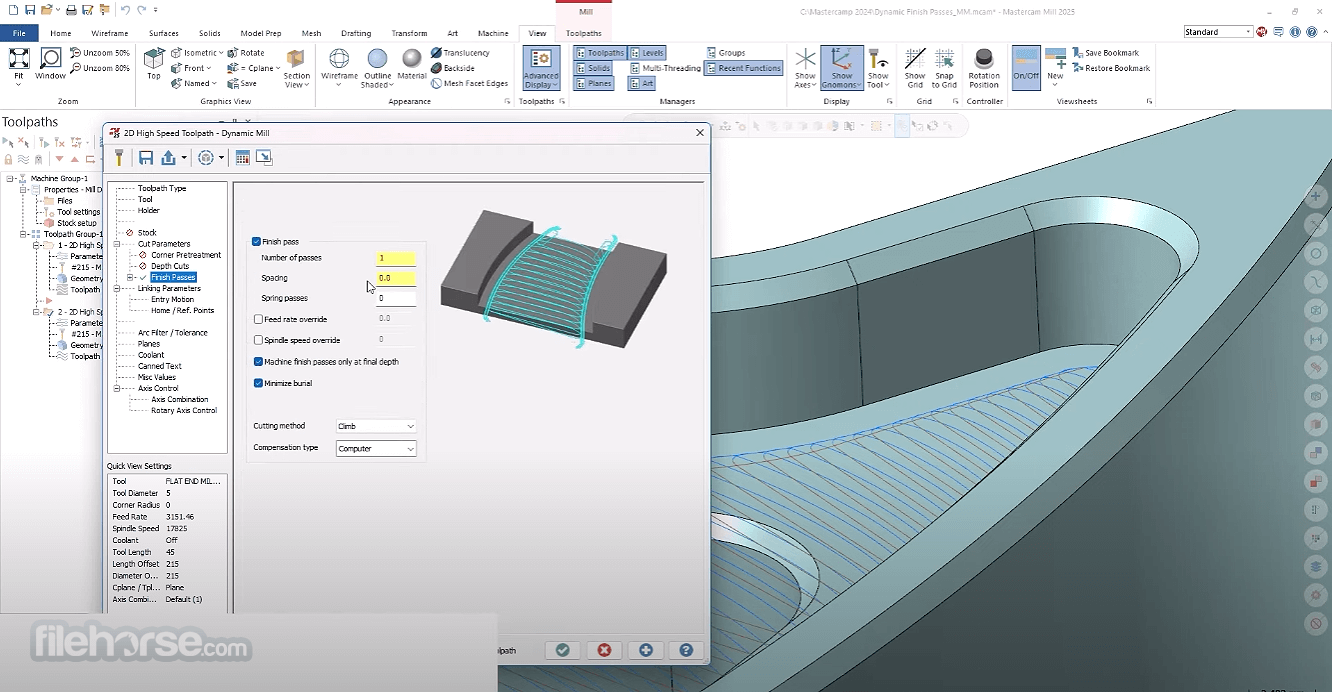1332x692 pixels.
Task: Toggle Solids manager button
Action: (593, 68)
